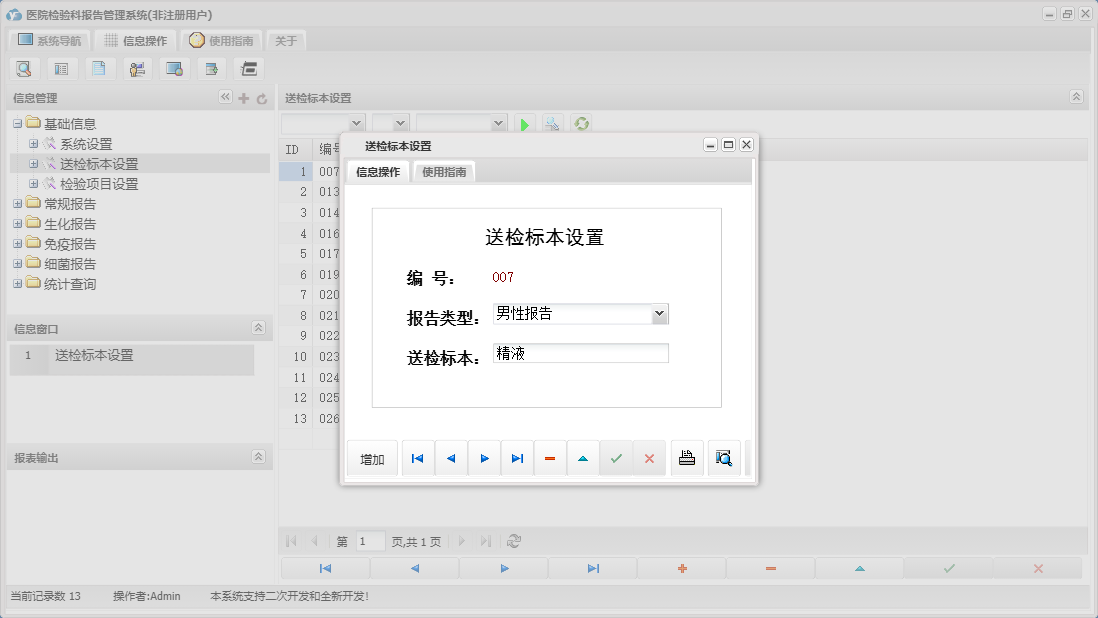Open the 报告类型 dropdown showing 男性报告
The image size is (1098, 618).
tap(659, 313)
